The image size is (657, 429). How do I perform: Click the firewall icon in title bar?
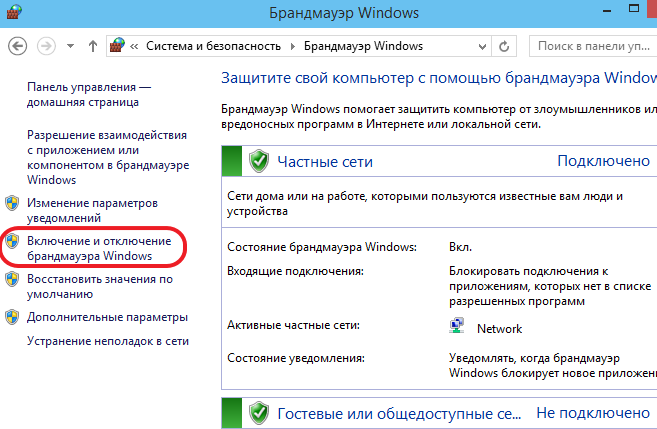14,12
